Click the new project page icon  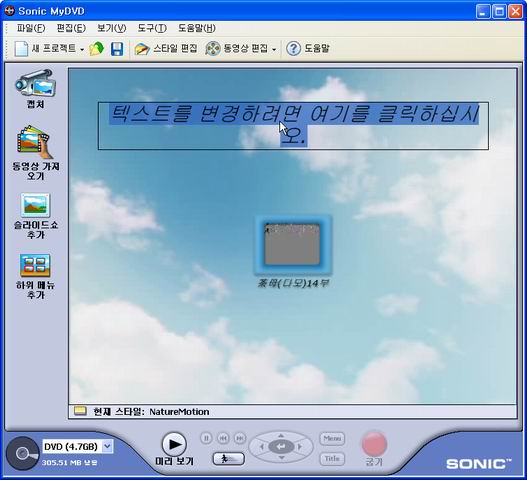pyautogui.click(x=21, y=49)
